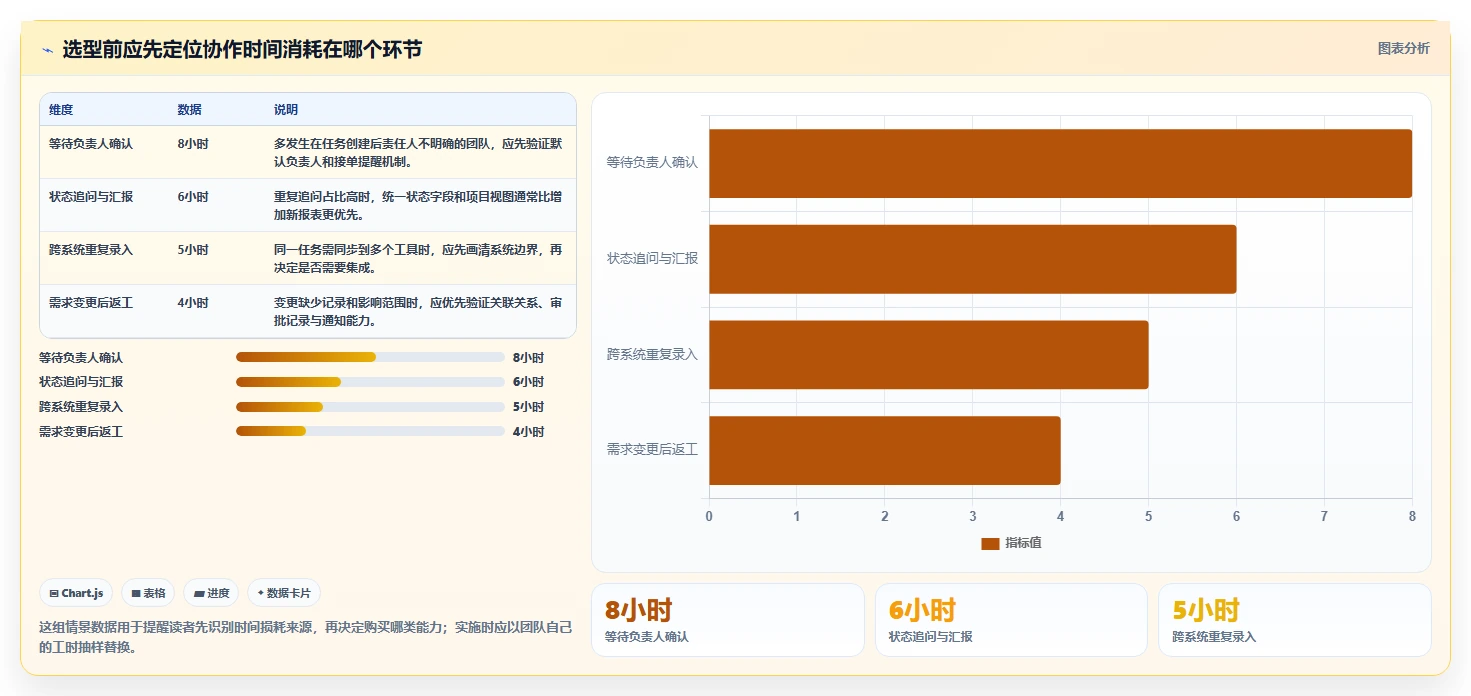Toggle the 指标值 legend color box
This screenshot has width=1471, height=696.
coord(990,543)
